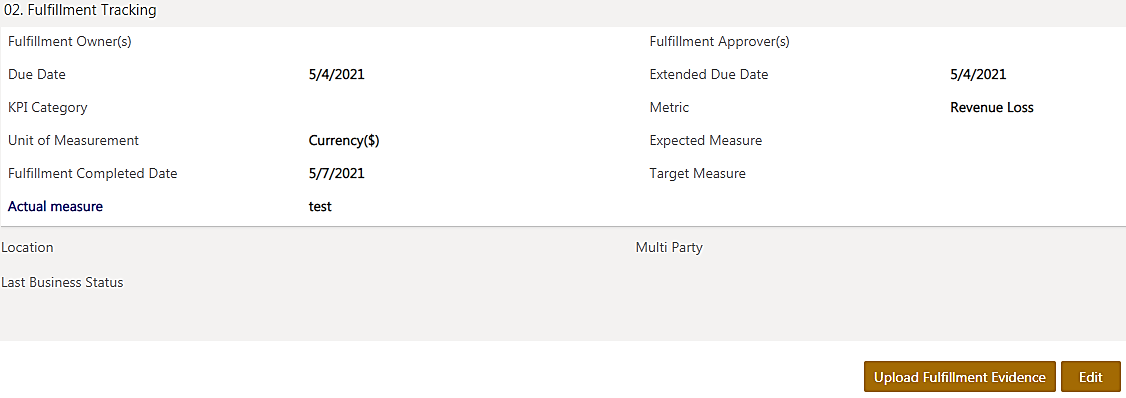
Task: Click the KPI Category label
Action: [47, 108]
